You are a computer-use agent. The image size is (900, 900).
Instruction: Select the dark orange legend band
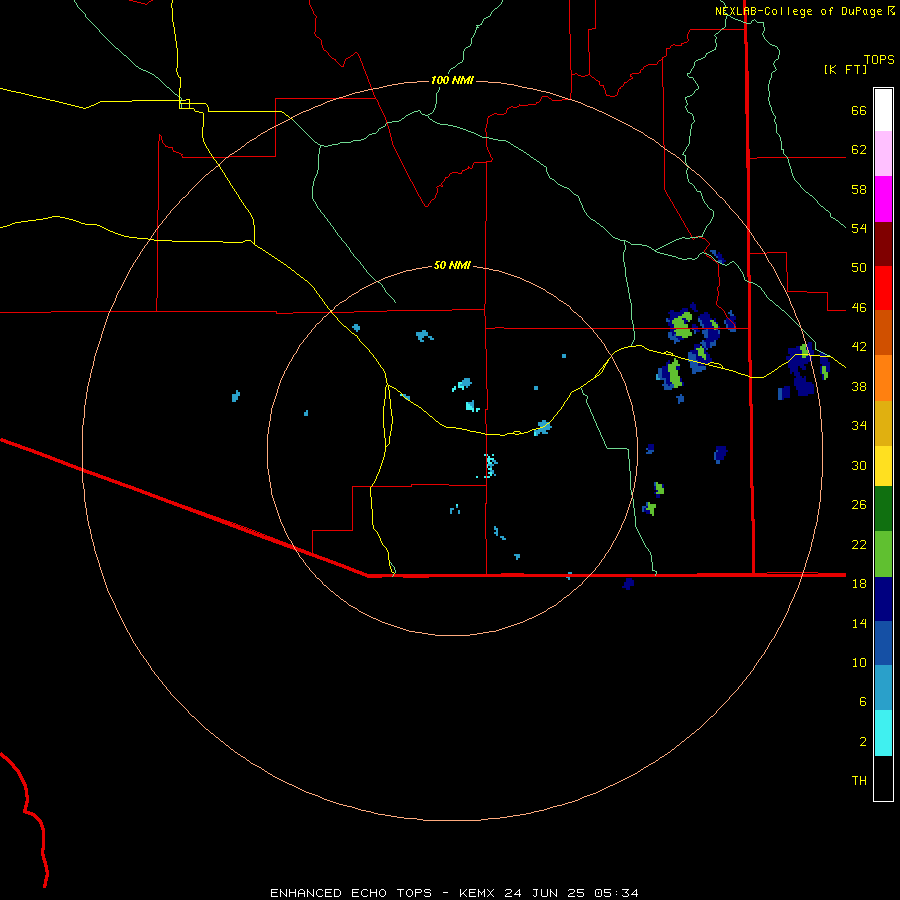(x=883, y=332)
